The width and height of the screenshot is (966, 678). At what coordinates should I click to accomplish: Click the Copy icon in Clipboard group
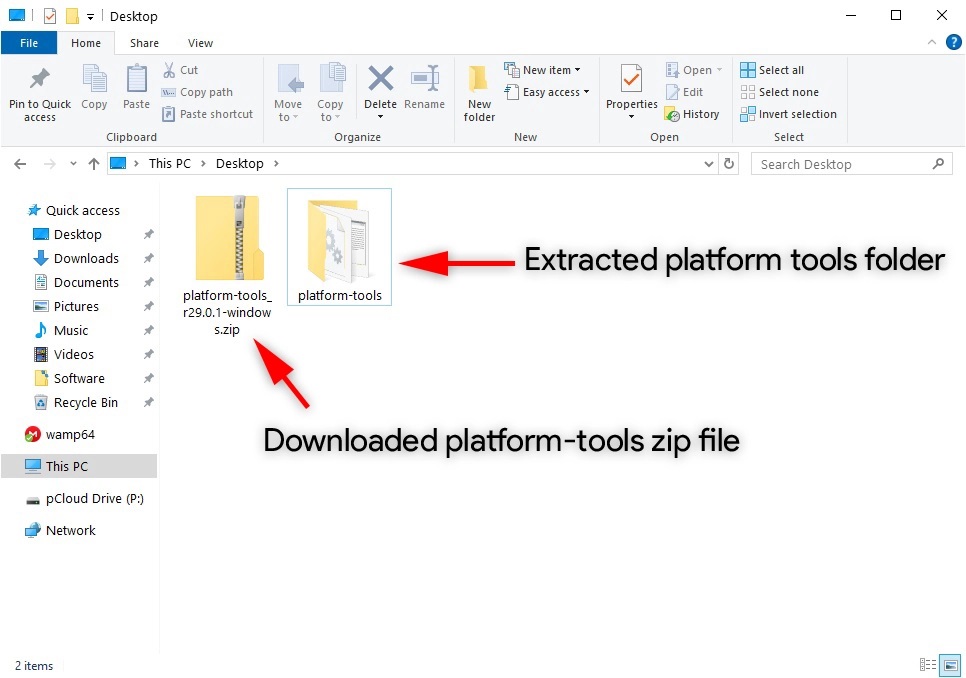pos(94,80)
